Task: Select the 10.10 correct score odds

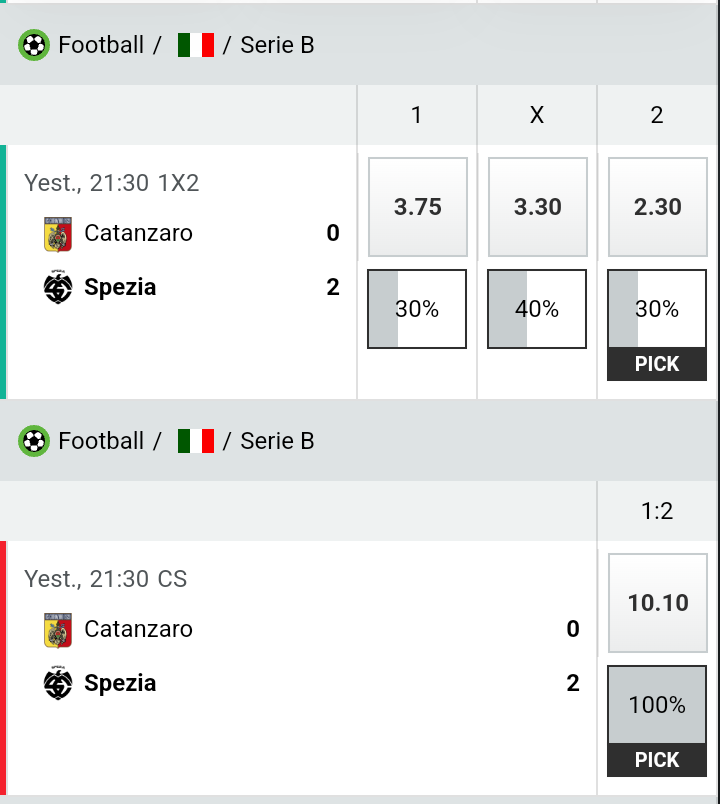Action: [x=657, y=602]
